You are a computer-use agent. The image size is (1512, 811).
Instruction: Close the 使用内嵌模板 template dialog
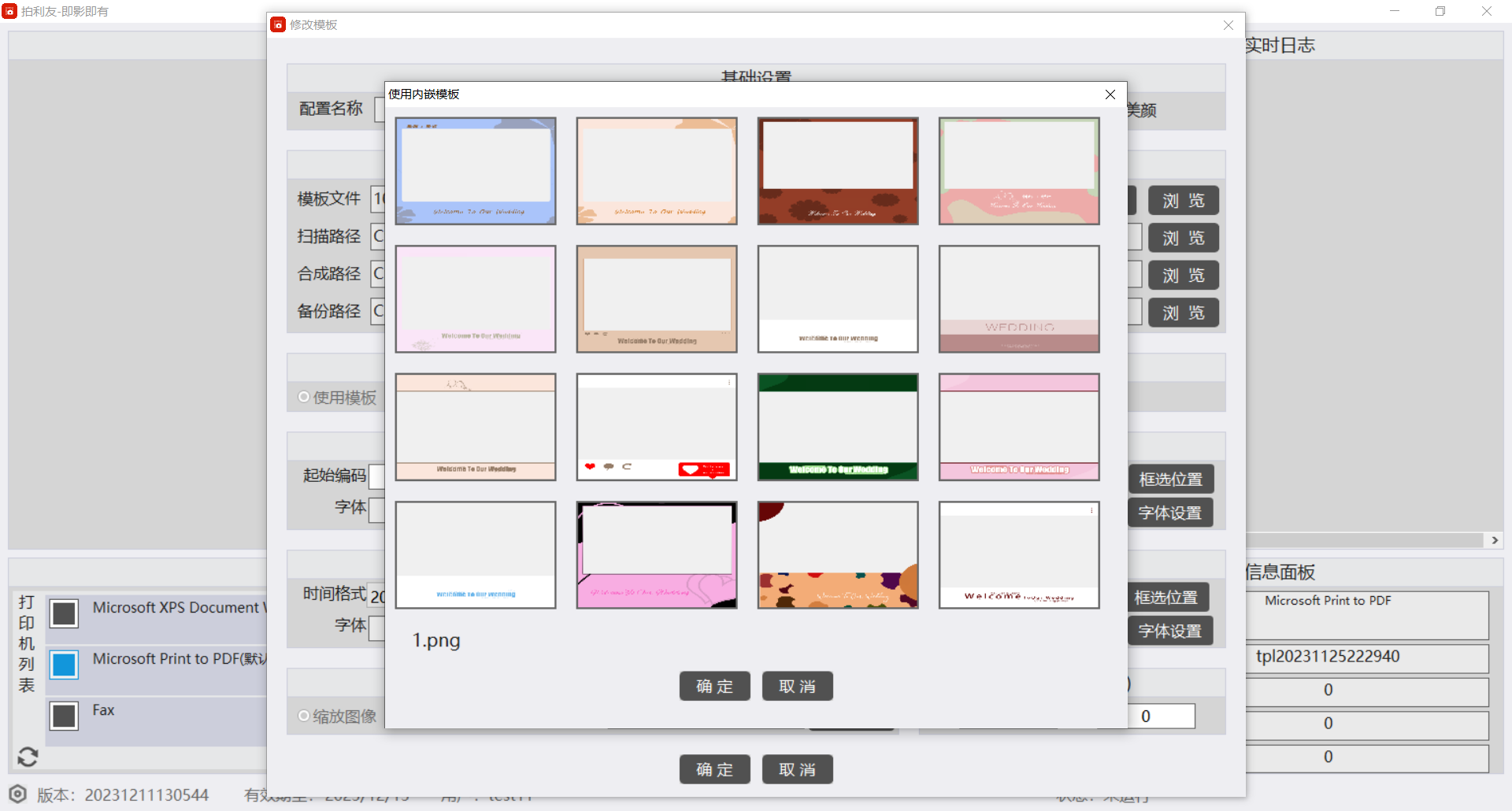(x=1110, y=94)
